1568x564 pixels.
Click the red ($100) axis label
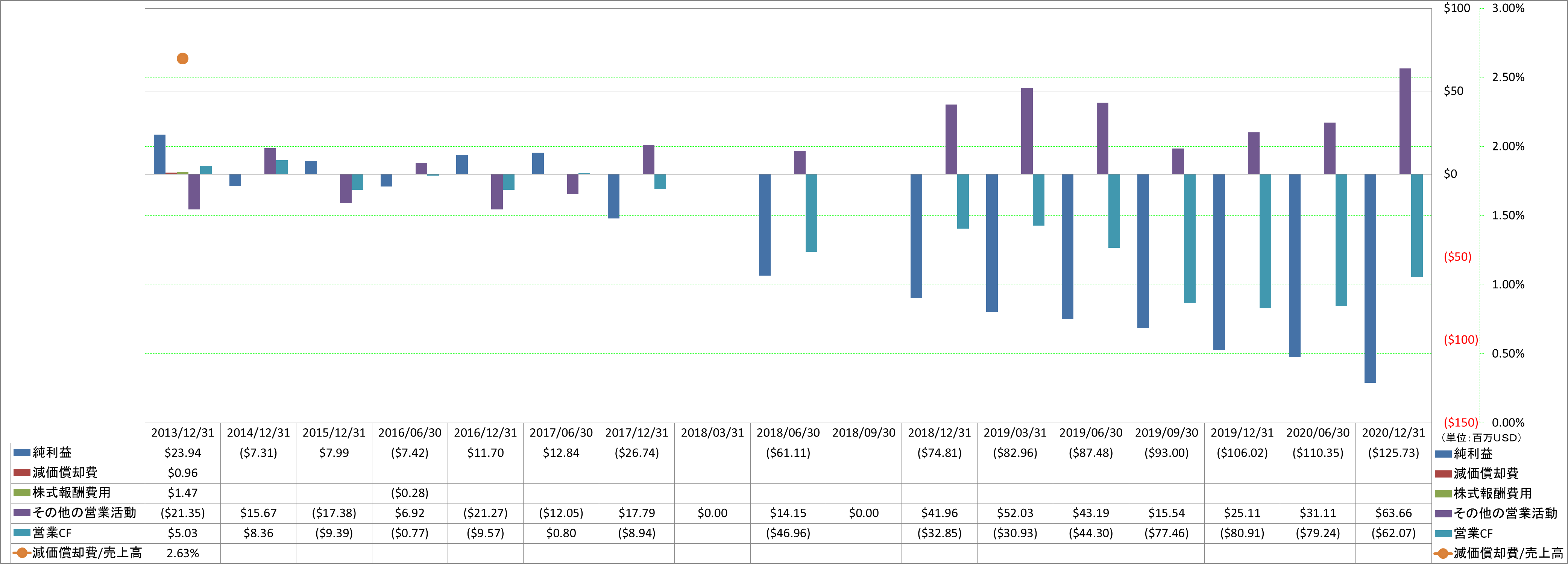[x=1461, y=340]
